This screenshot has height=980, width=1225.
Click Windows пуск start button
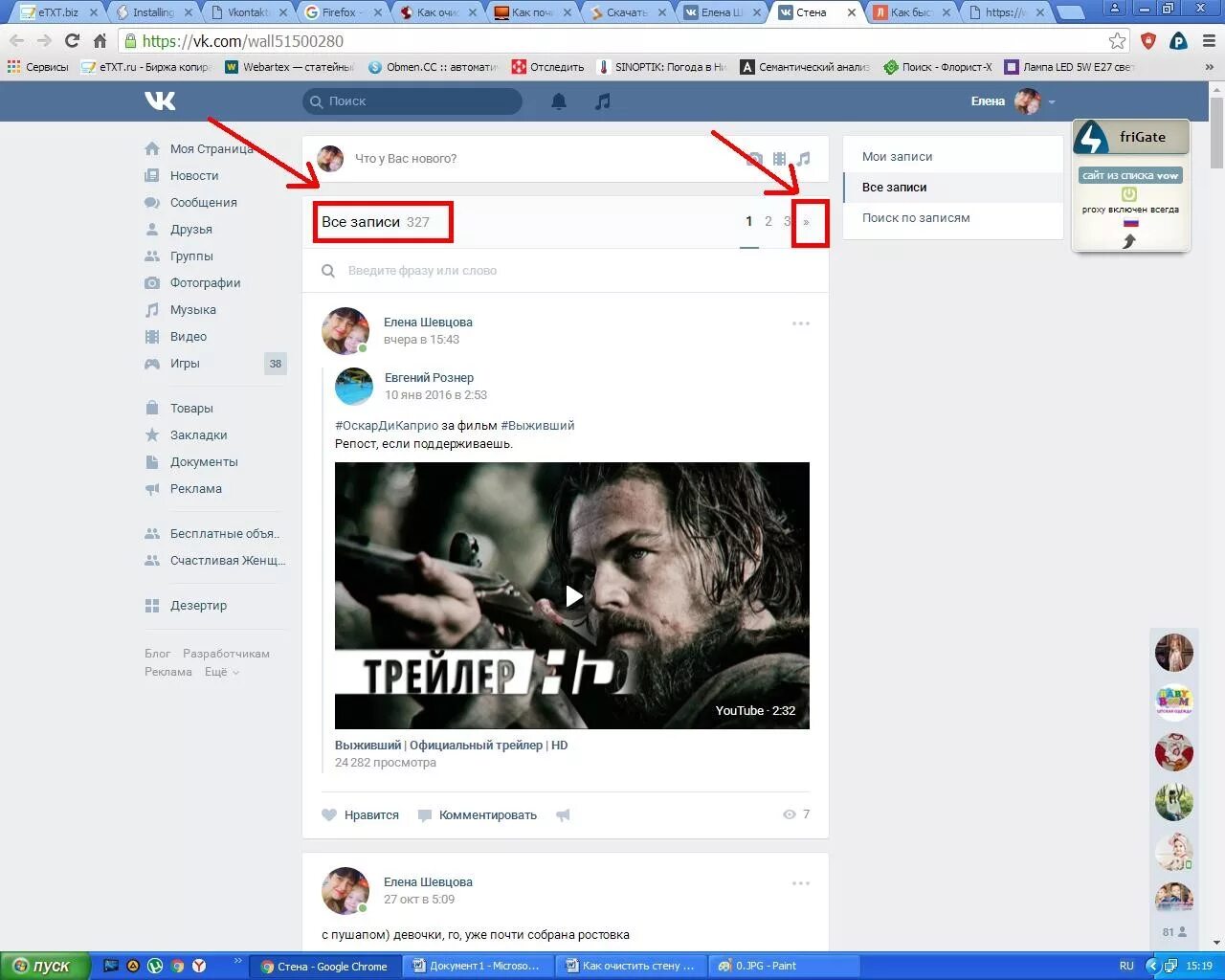[x=44, y=966]
